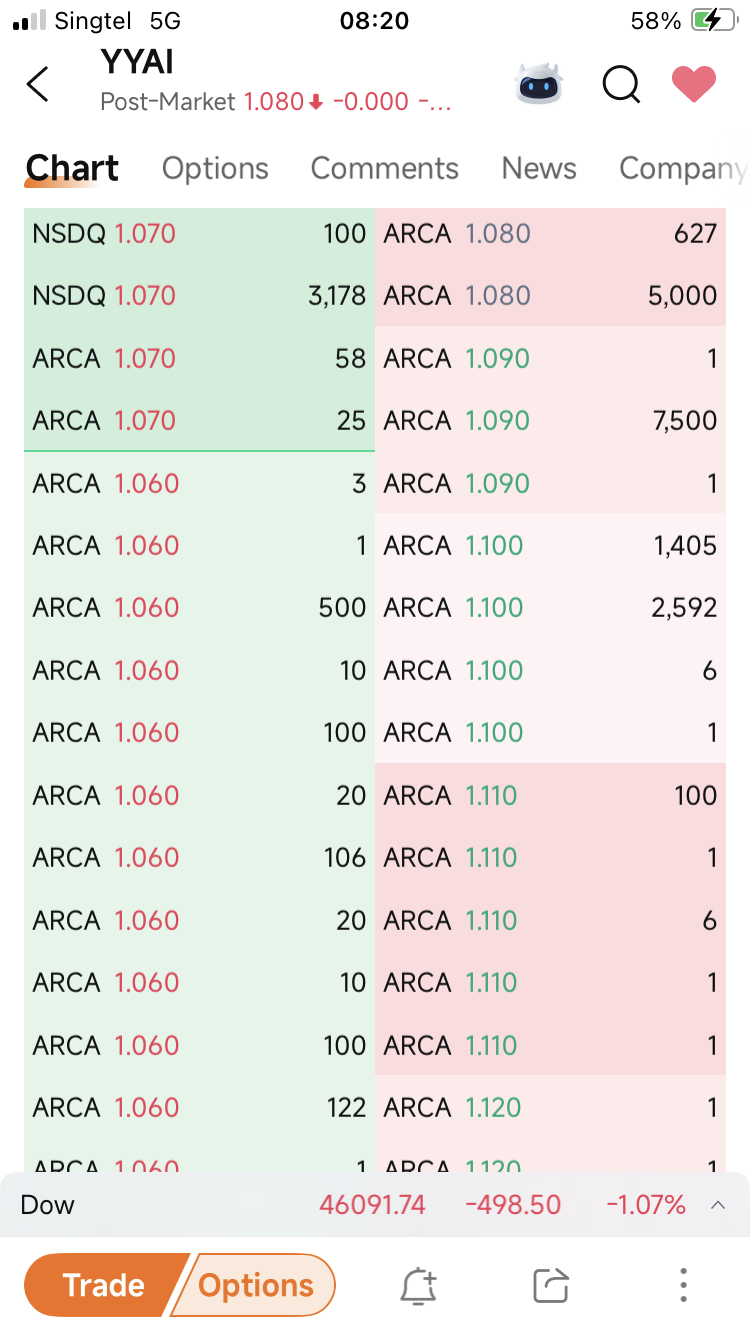
Task: Tap the back arrow icon
Action: click(38, 84)
